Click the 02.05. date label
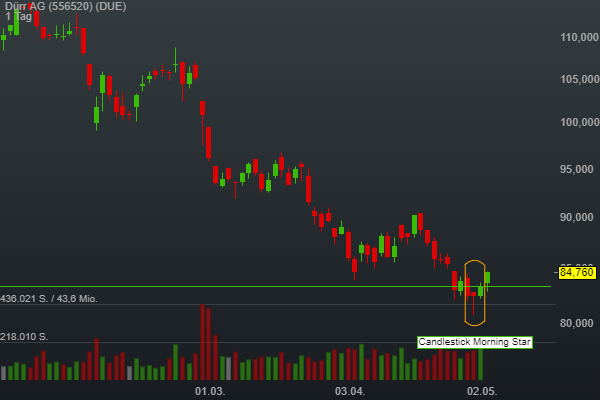The width and height of the screenshot is (600, 400). click(482, 391)
